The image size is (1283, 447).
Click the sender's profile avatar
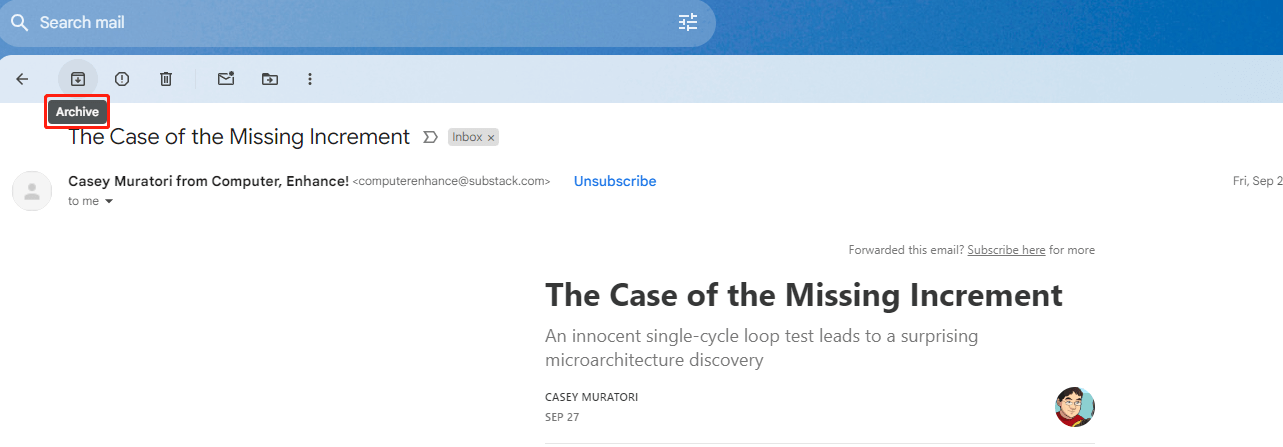(x=32, y=191)
